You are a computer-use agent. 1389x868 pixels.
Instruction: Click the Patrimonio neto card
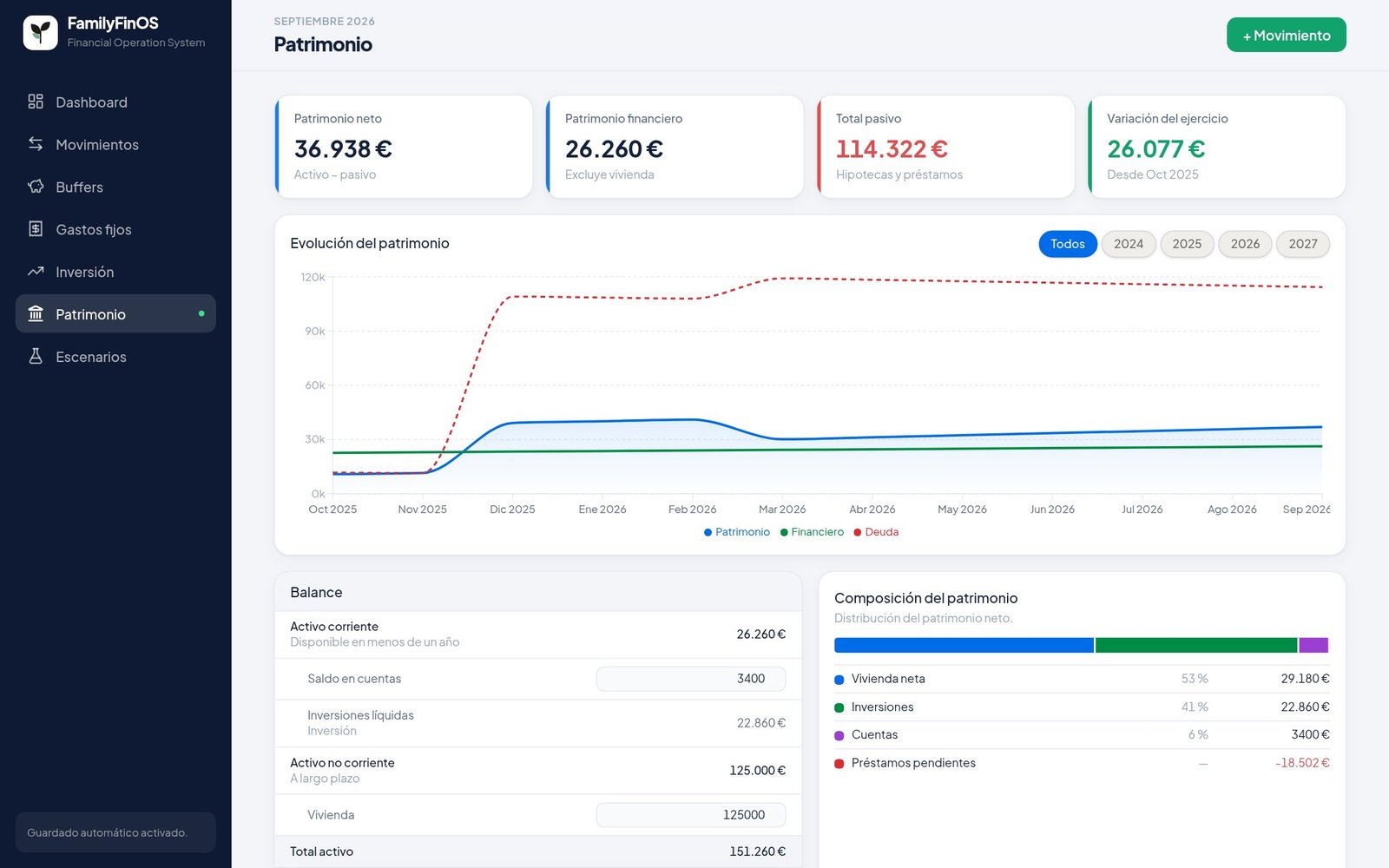point(404,147)
